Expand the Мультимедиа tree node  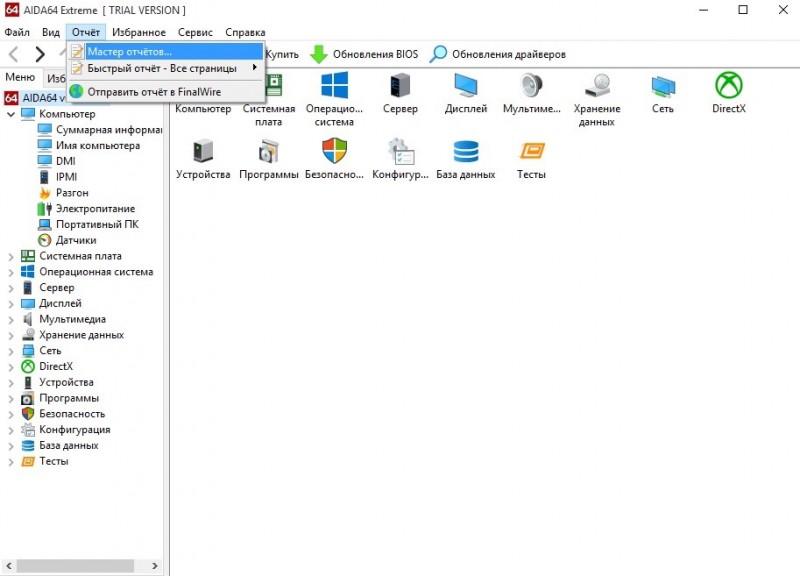click(11, 319)
